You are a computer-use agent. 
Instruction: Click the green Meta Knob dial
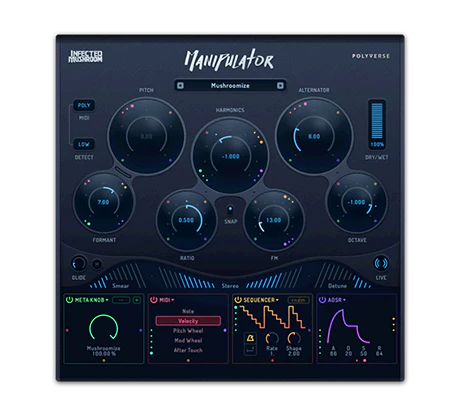click(x=104, y=328)
